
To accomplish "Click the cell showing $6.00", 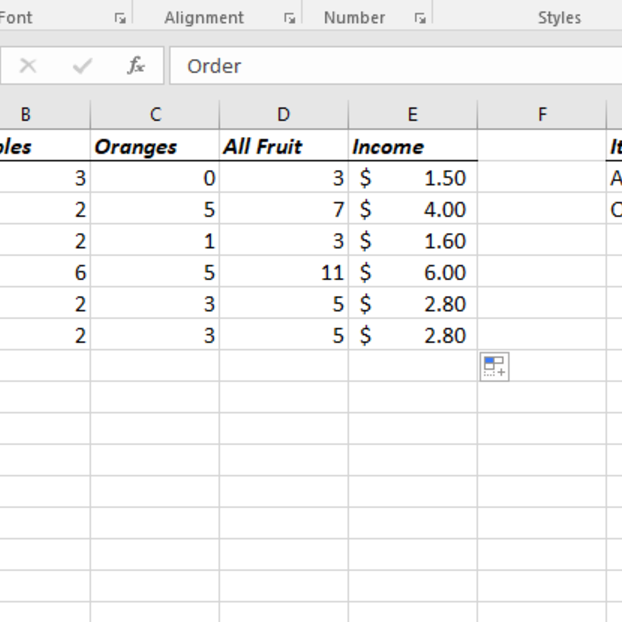I will 412,272.
